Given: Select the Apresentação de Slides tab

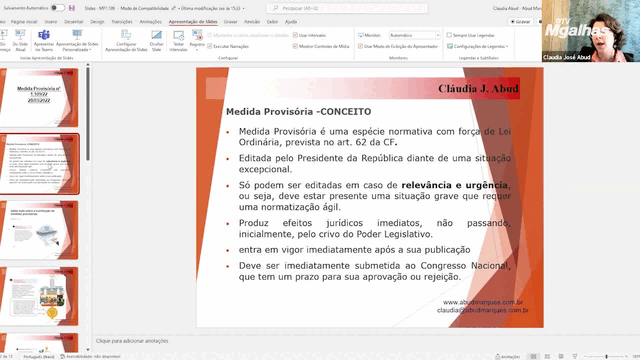Looking at the screenshot, I should point(193,22).
